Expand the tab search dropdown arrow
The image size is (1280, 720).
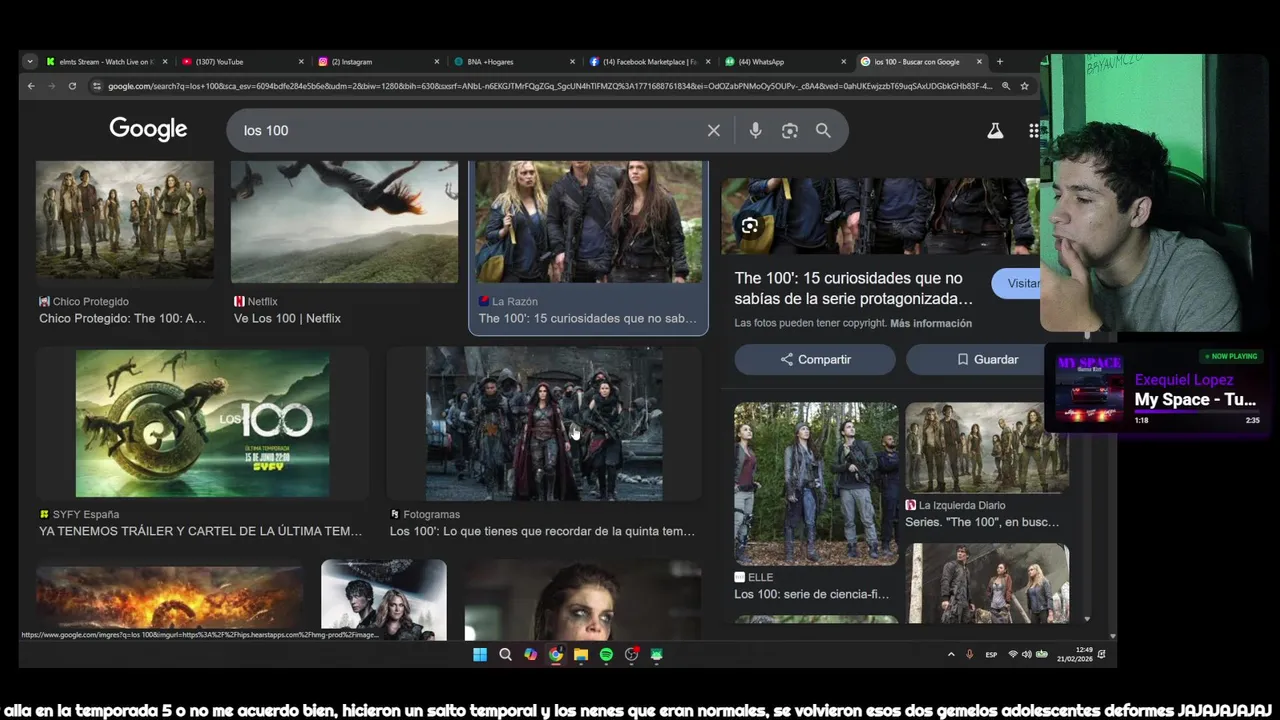30,62
